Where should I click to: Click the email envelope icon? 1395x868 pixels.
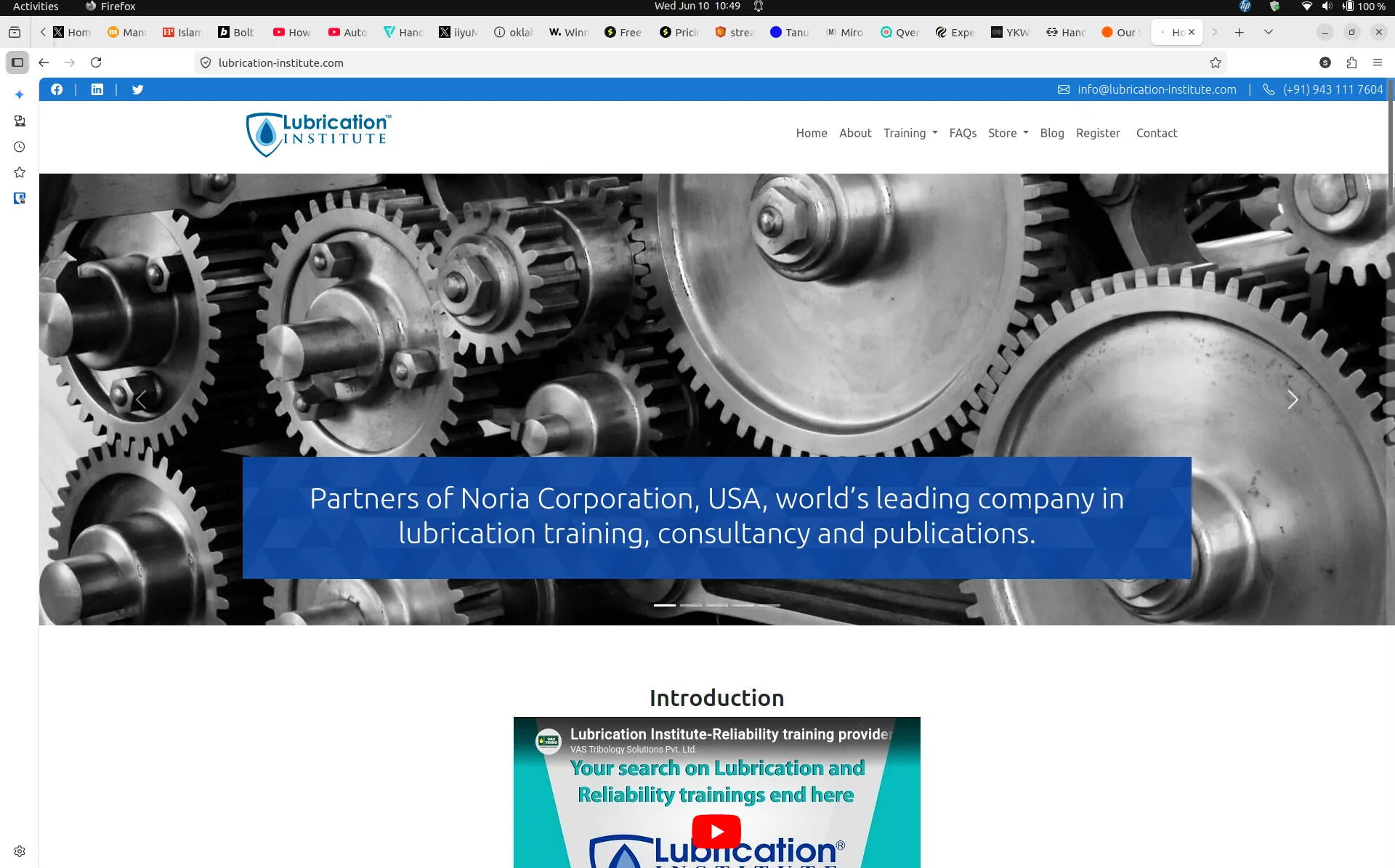point(1064,89)
